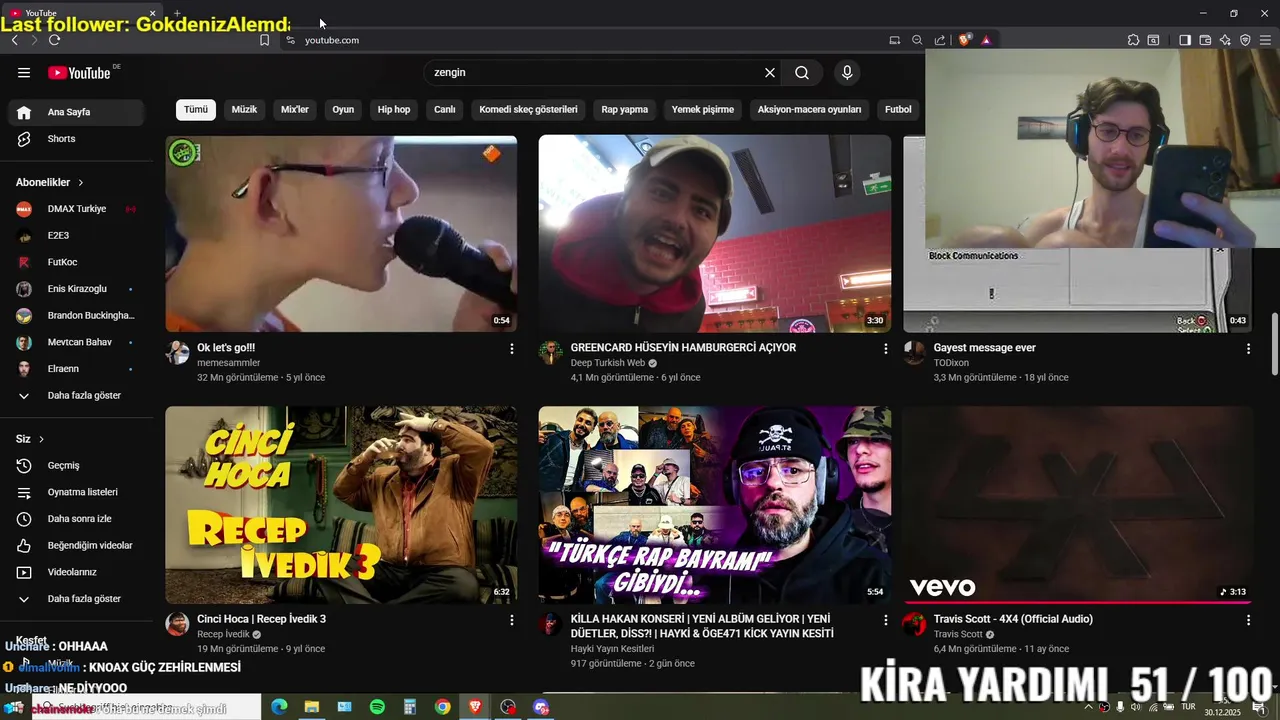Open Videolarınız in sidebar

point(76,572)
